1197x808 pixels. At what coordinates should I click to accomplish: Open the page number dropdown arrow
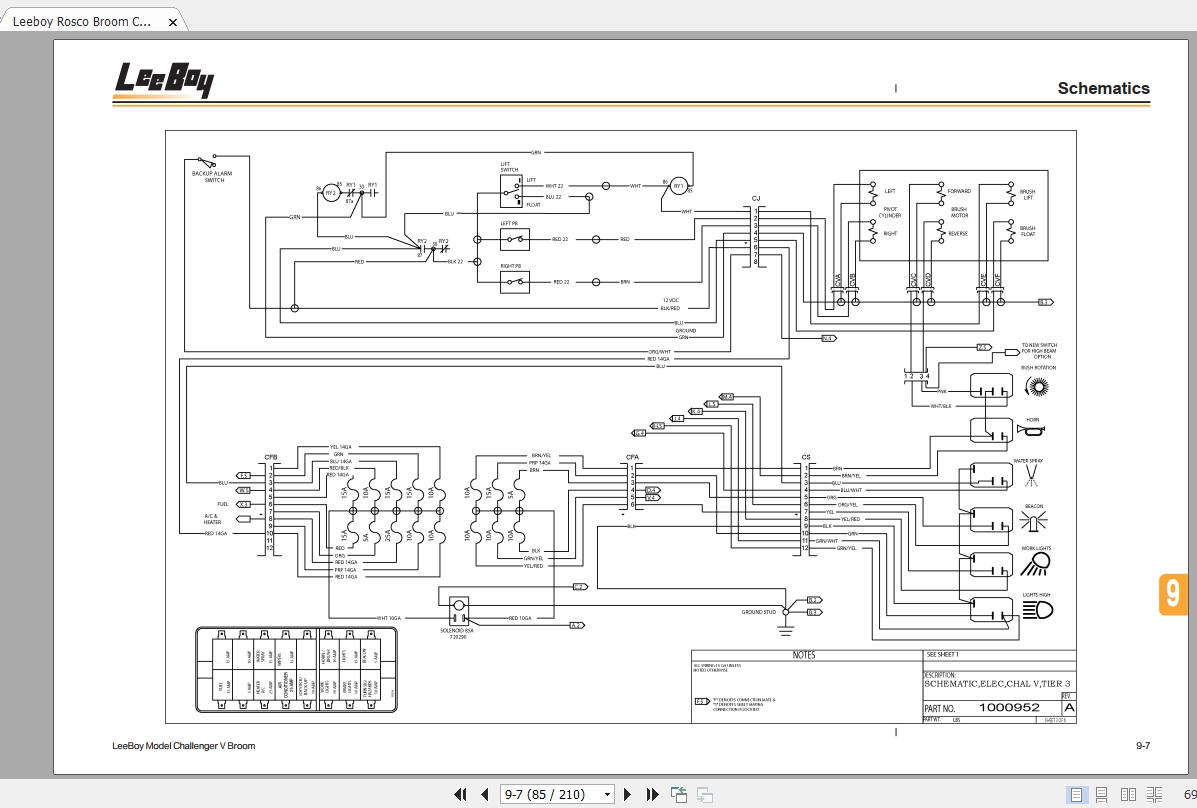pyautogui.click(x=607, y=794)
